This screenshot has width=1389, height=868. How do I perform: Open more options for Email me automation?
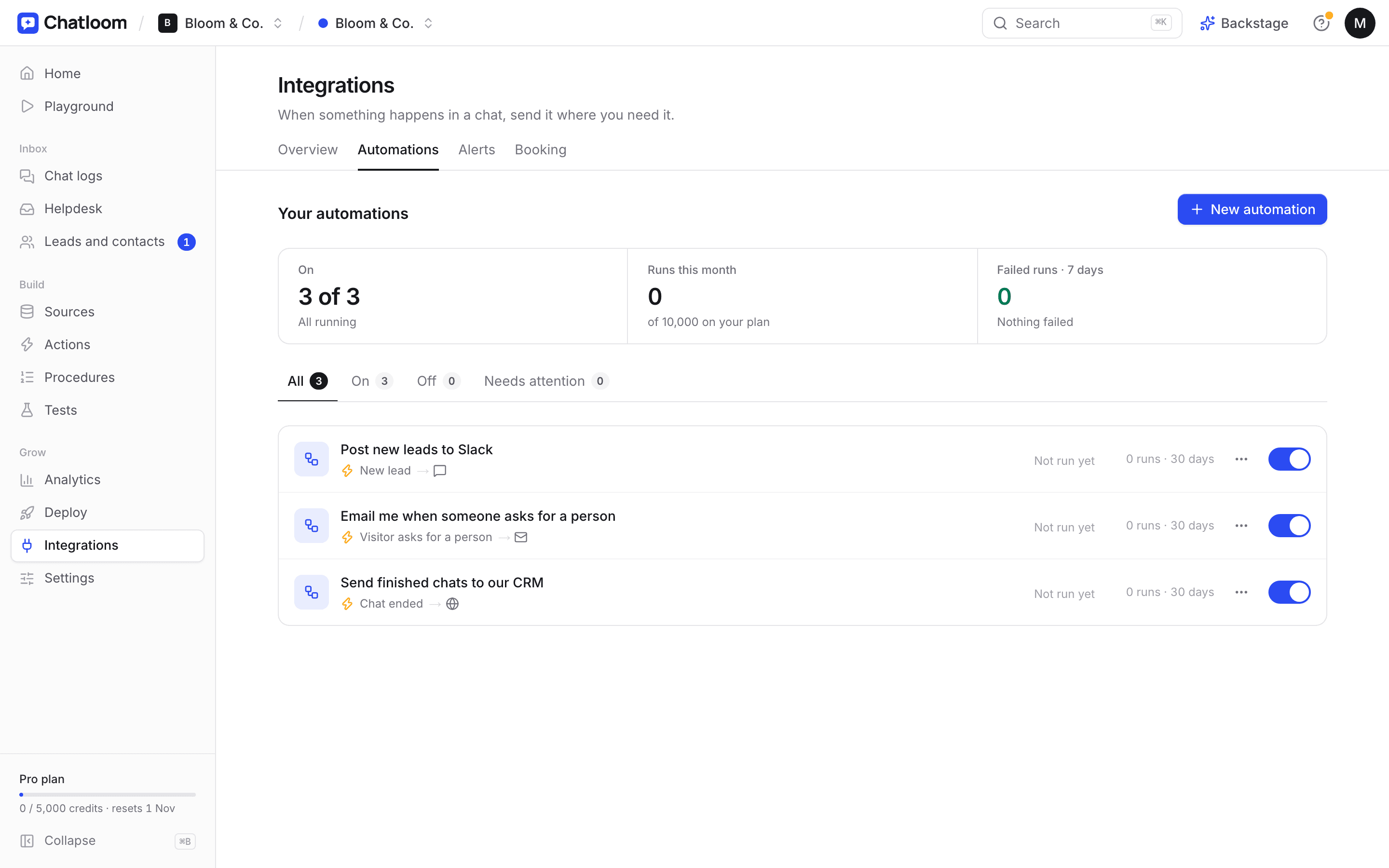tap(1241, 526)
